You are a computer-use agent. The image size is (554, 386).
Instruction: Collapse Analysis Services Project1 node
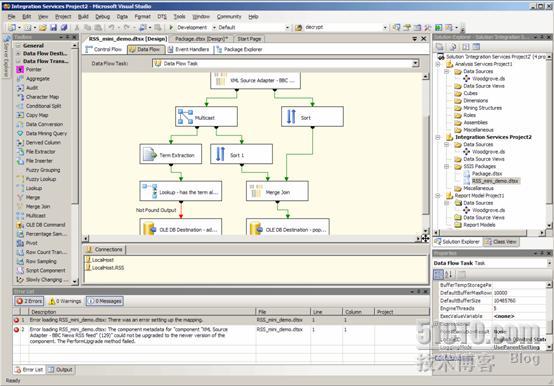click(x=438, y=64)
